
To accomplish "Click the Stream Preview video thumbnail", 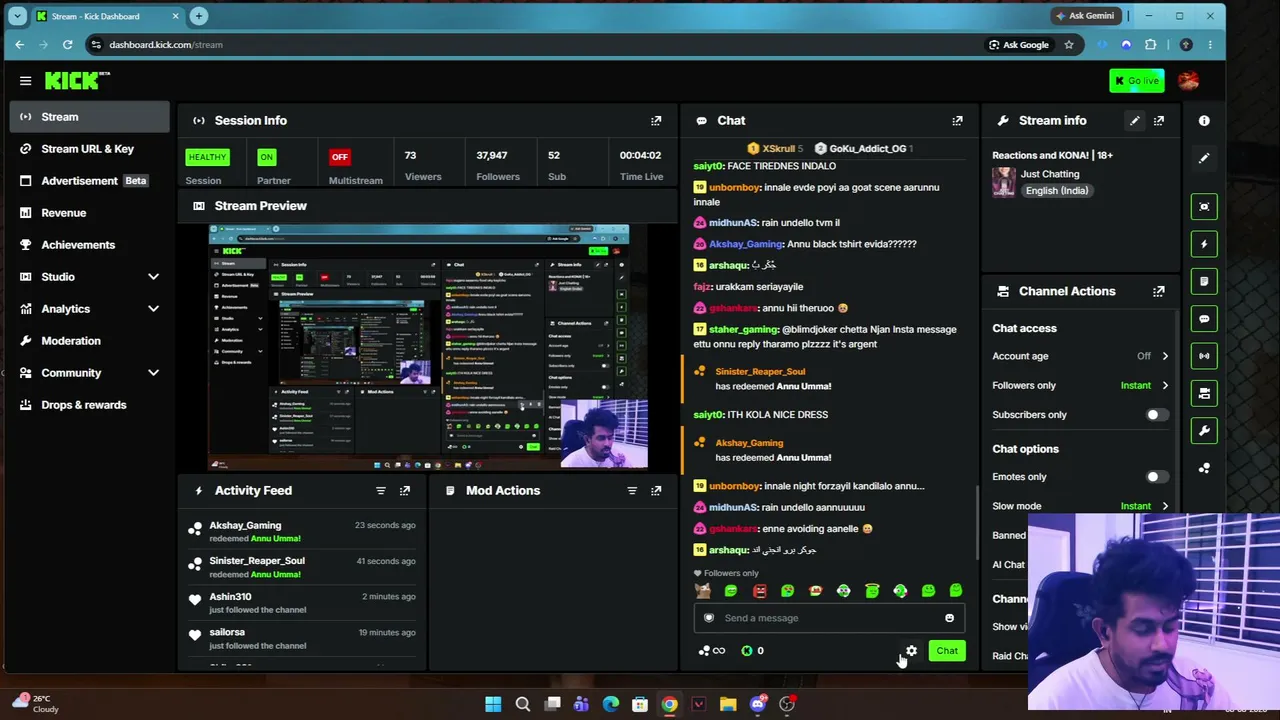I will [x=428, y=347].
